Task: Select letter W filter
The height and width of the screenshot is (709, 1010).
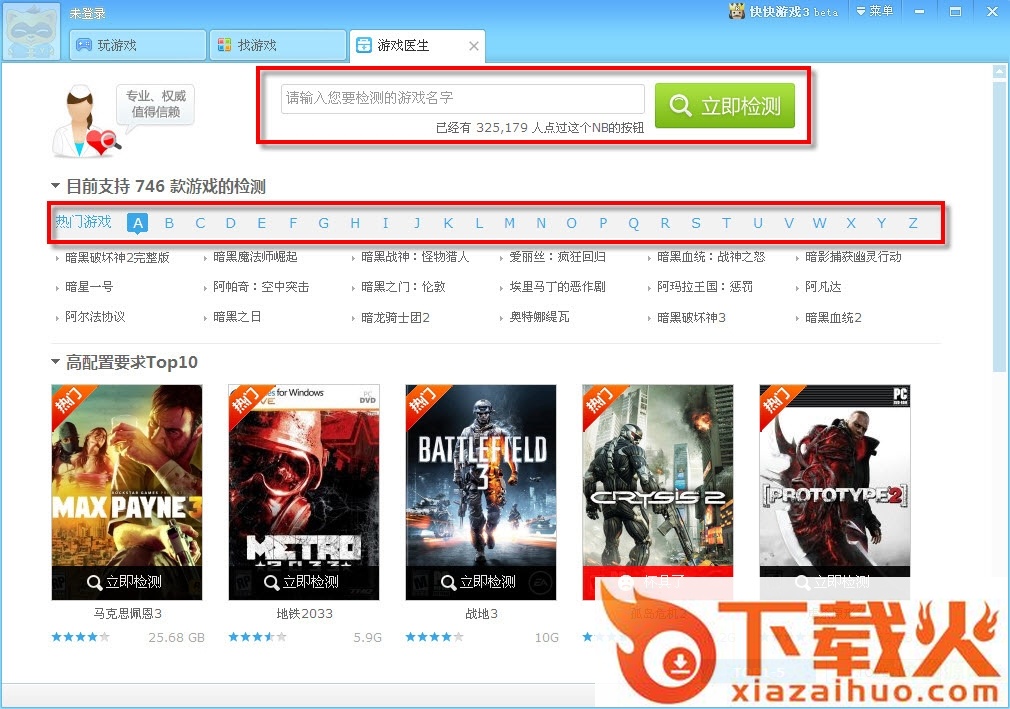Action: (819, 223)
